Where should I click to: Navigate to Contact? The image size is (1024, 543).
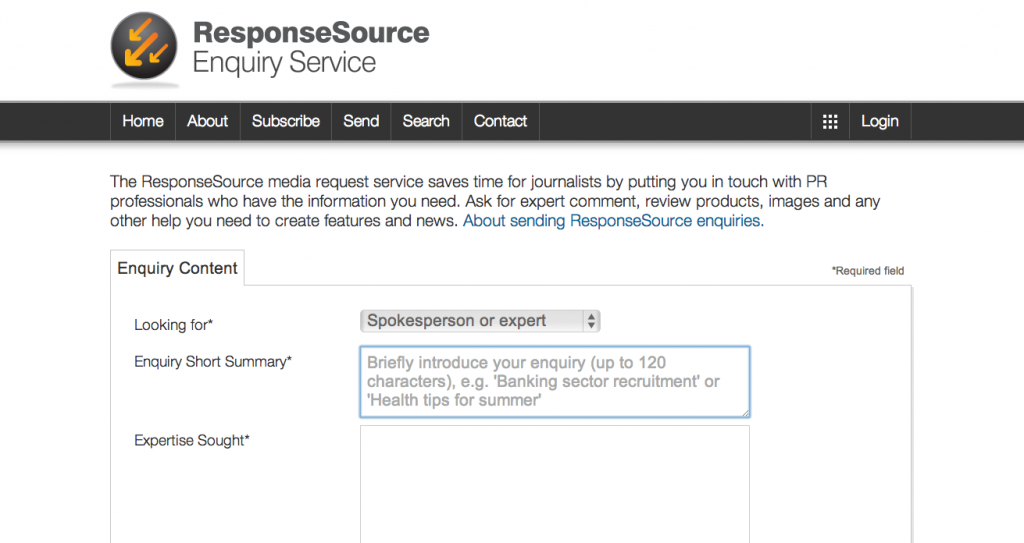tap(500, 122)
